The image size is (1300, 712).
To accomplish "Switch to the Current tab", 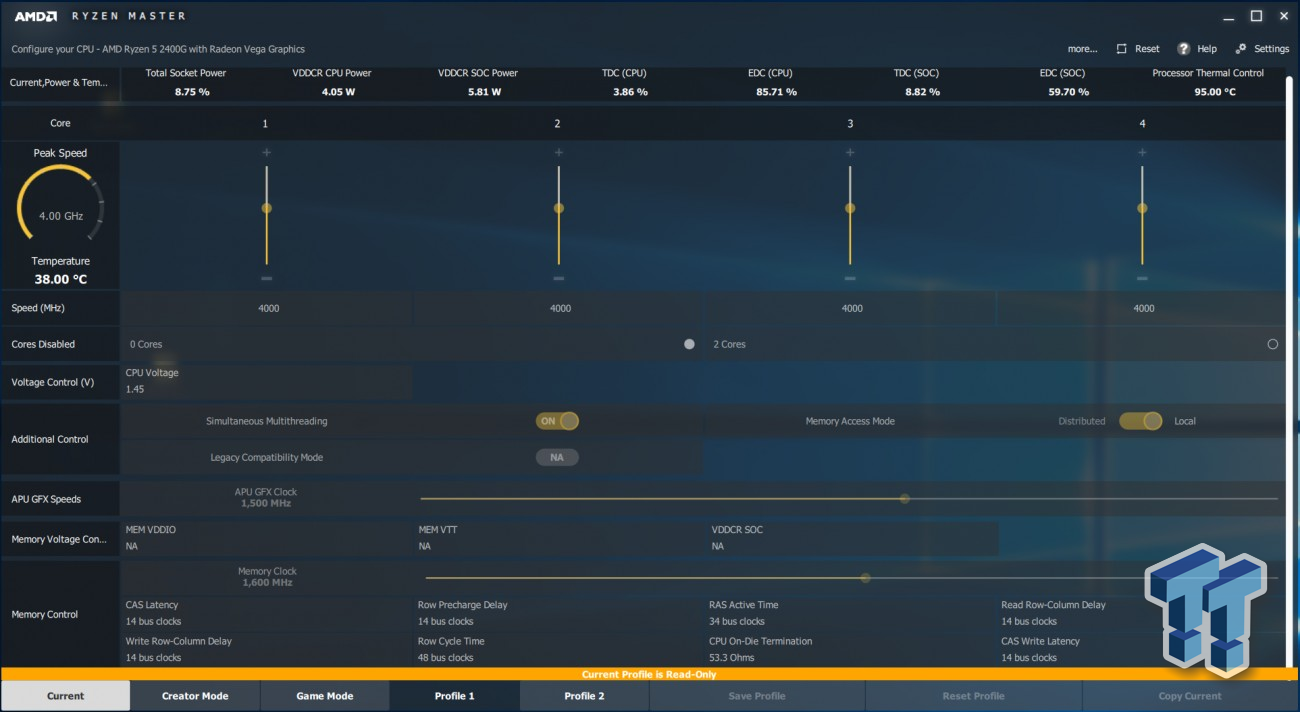I will [66, 696].
